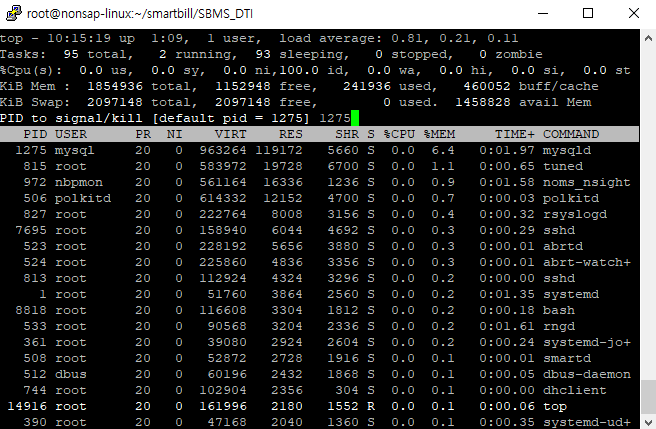Viewport: 656px width, 429px height.
Task: Click the R status of top process
Action: [371, 406]
